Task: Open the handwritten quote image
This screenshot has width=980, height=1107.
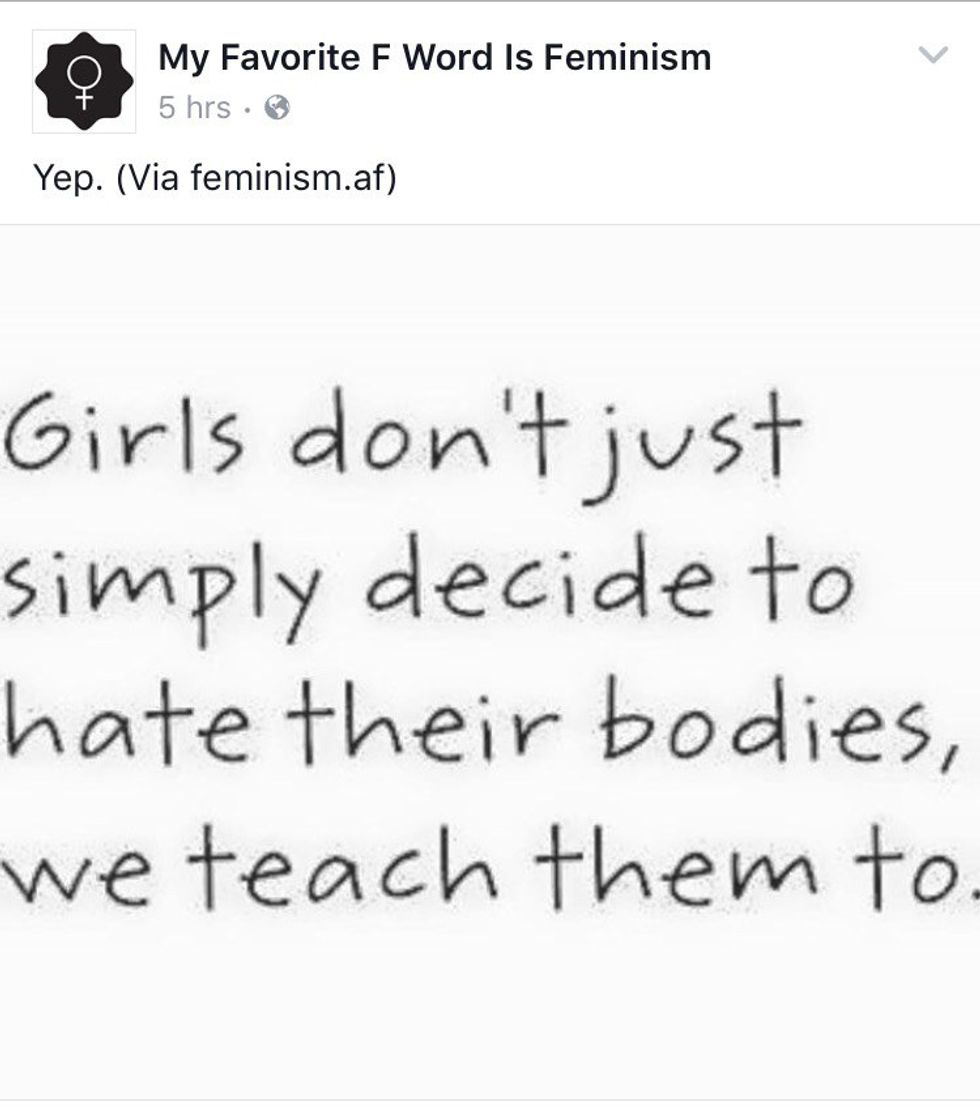Action: [490, 662]
